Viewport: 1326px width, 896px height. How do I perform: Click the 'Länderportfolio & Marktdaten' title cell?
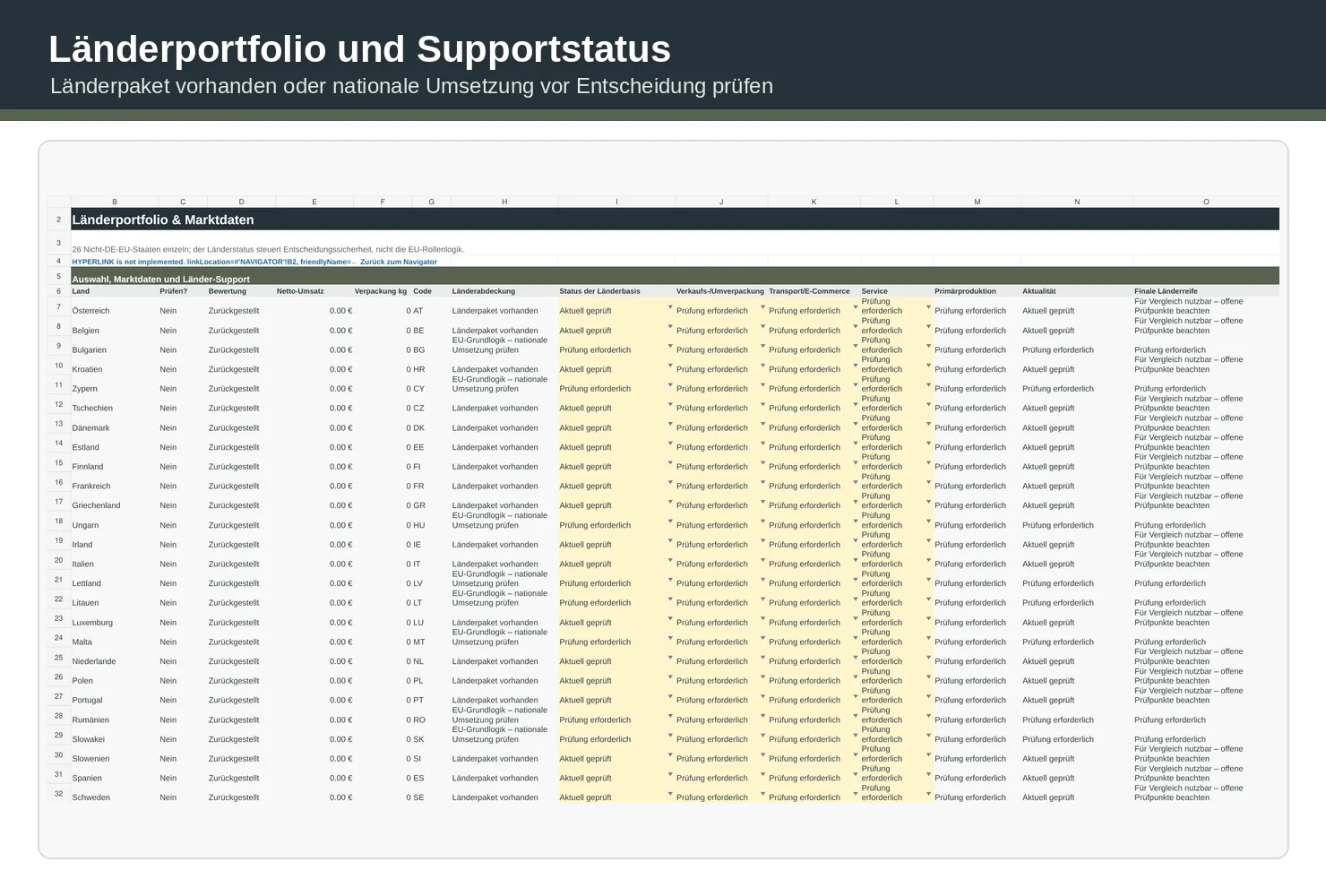pos(675,220)
